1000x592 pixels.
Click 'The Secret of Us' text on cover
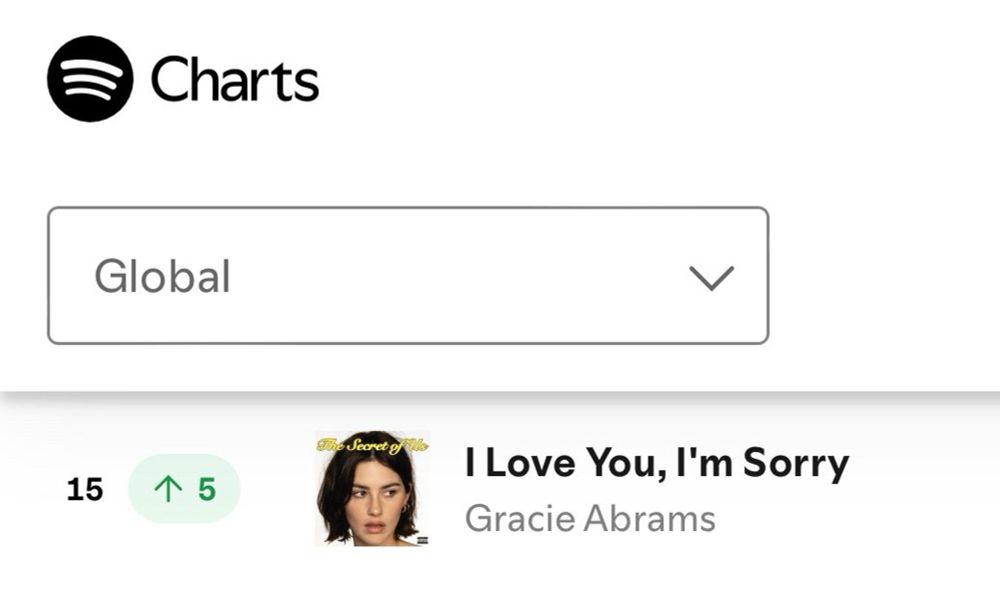click(x=372, y=445)
